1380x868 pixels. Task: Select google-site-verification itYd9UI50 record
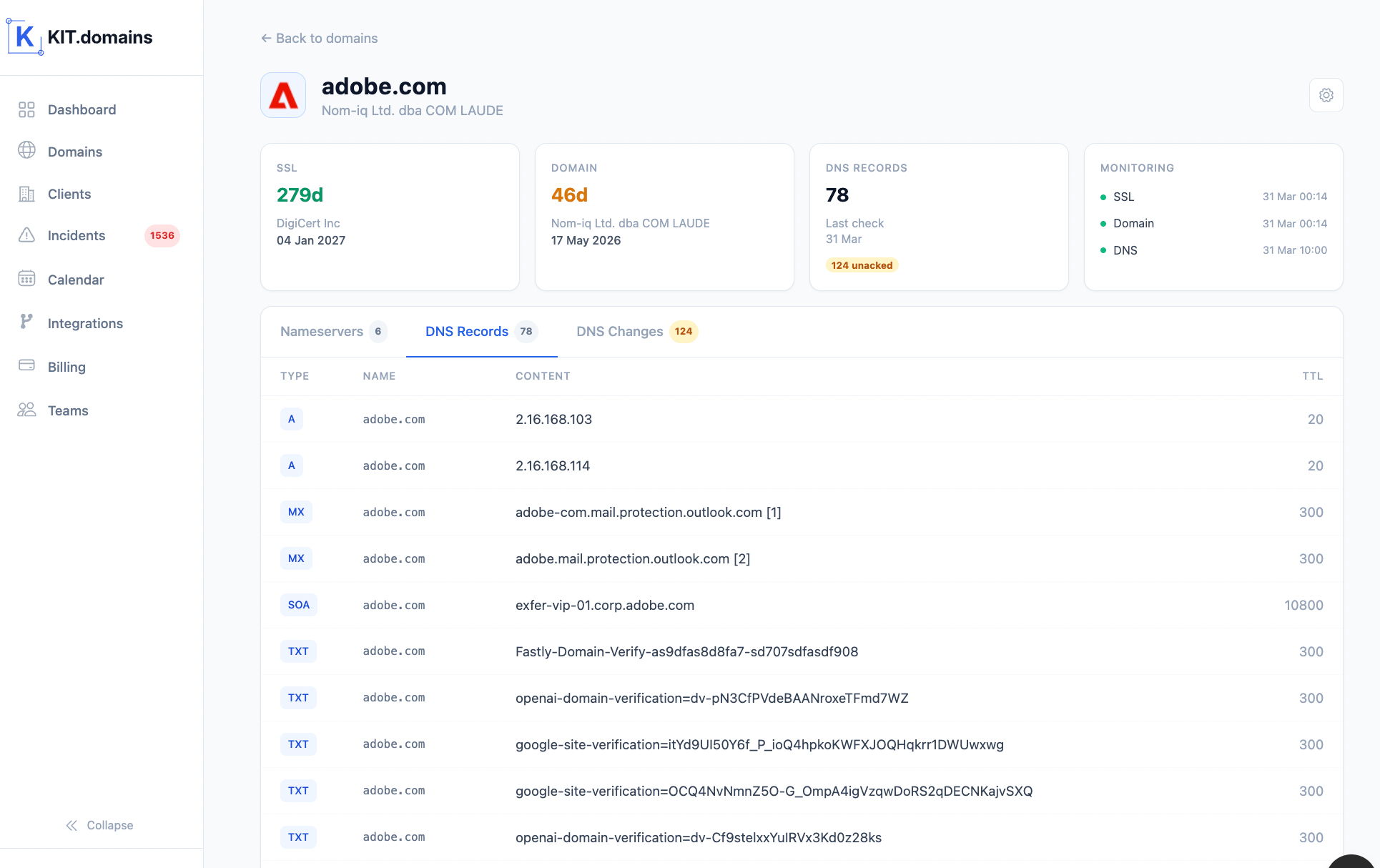tap(759, 744)
